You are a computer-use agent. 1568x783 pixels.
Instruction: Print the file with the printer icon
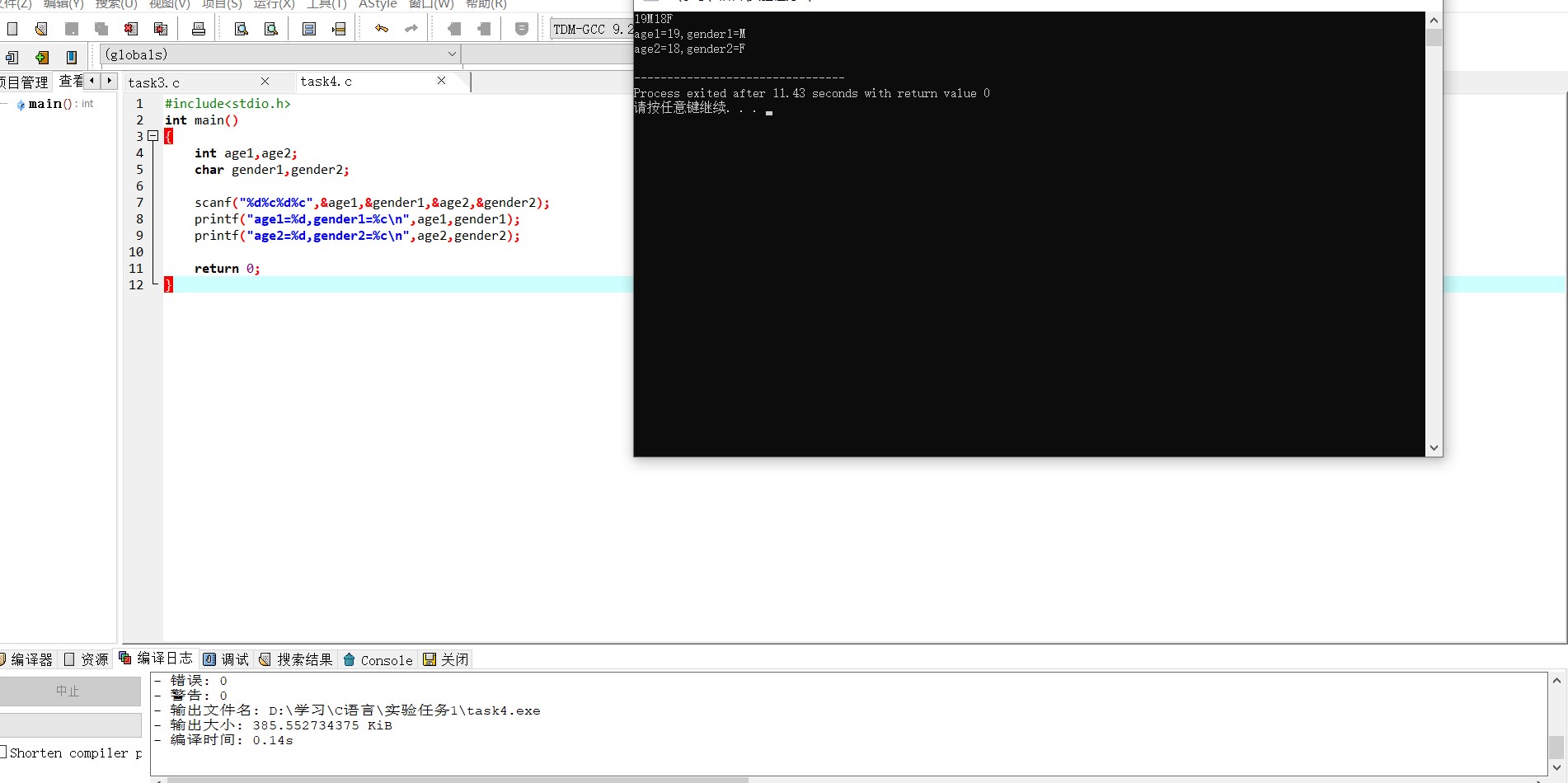[x=199, y=29]
